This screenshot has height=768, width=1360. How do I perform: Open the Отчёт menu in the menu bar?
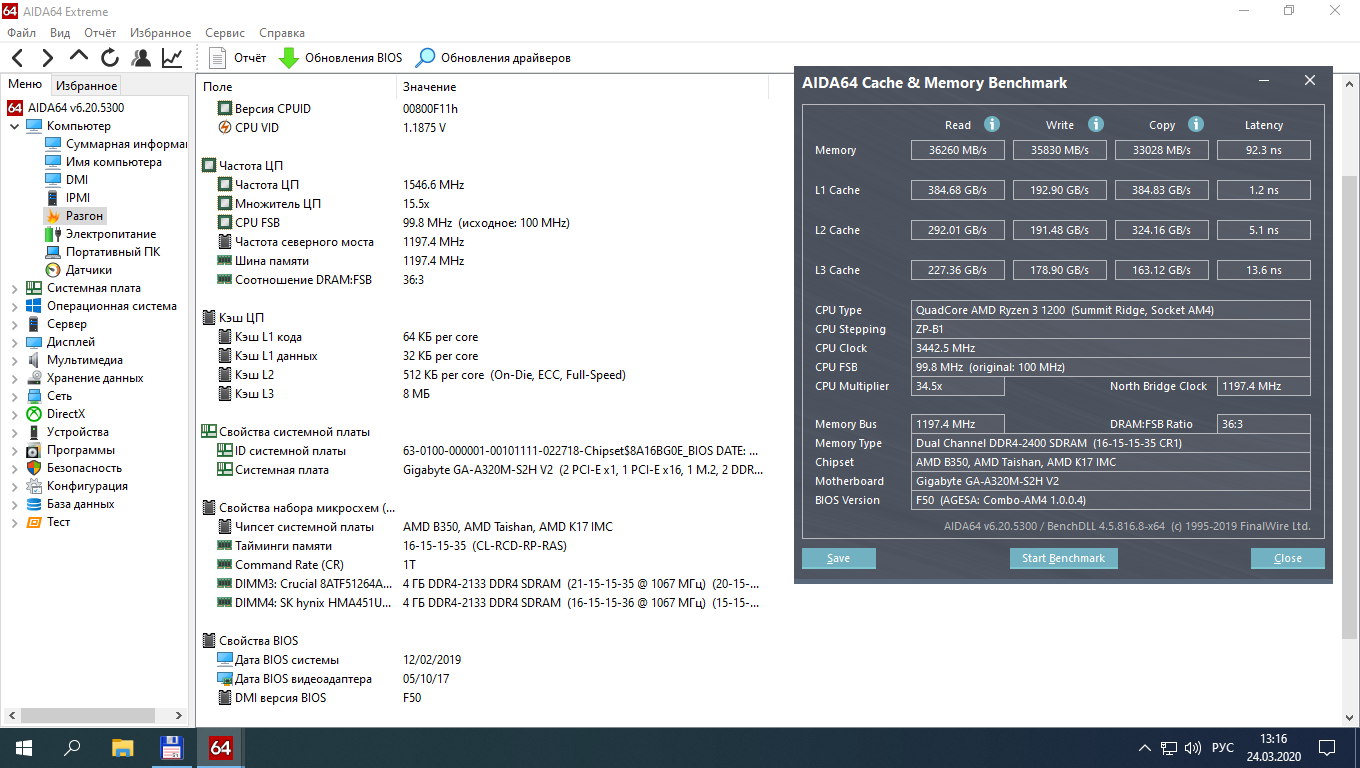(100, 33)
